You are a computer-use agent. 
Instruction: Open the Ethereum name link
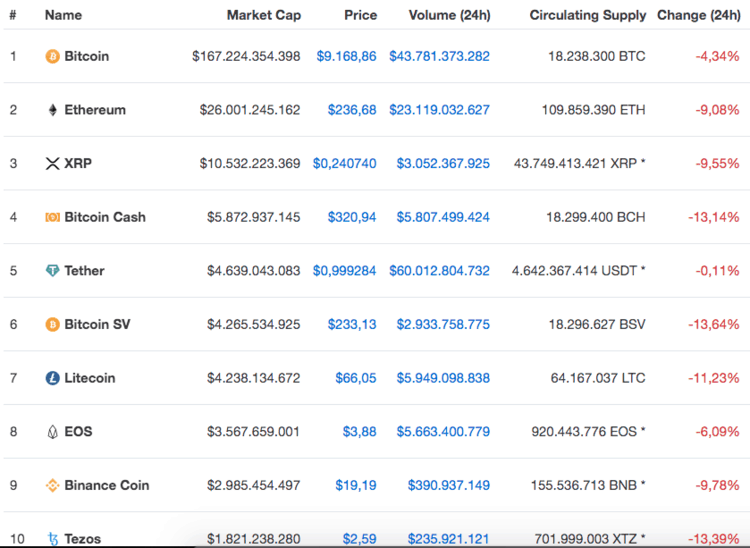(x=95, y=110)
